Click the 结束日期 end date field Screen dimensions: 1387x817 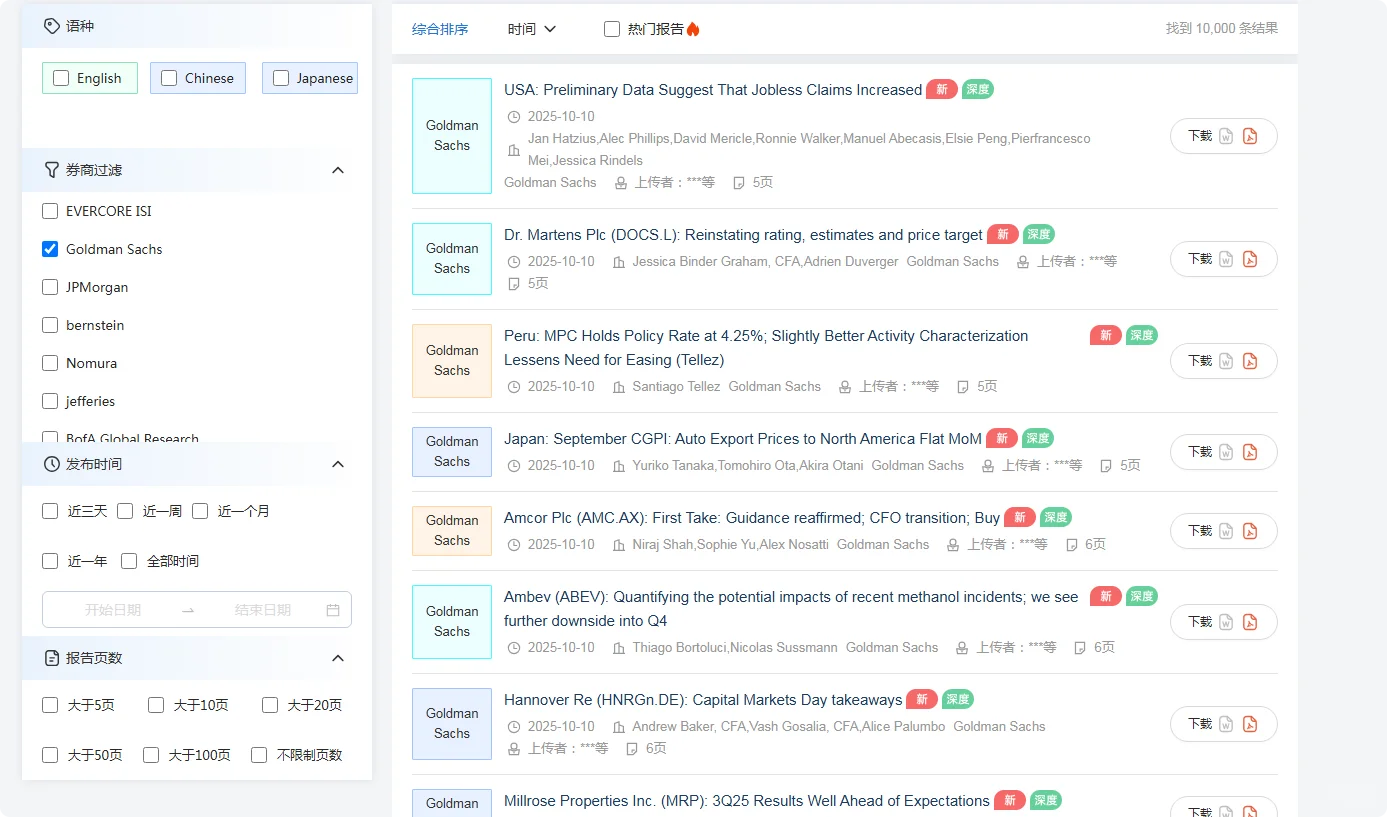coord(263,610)
